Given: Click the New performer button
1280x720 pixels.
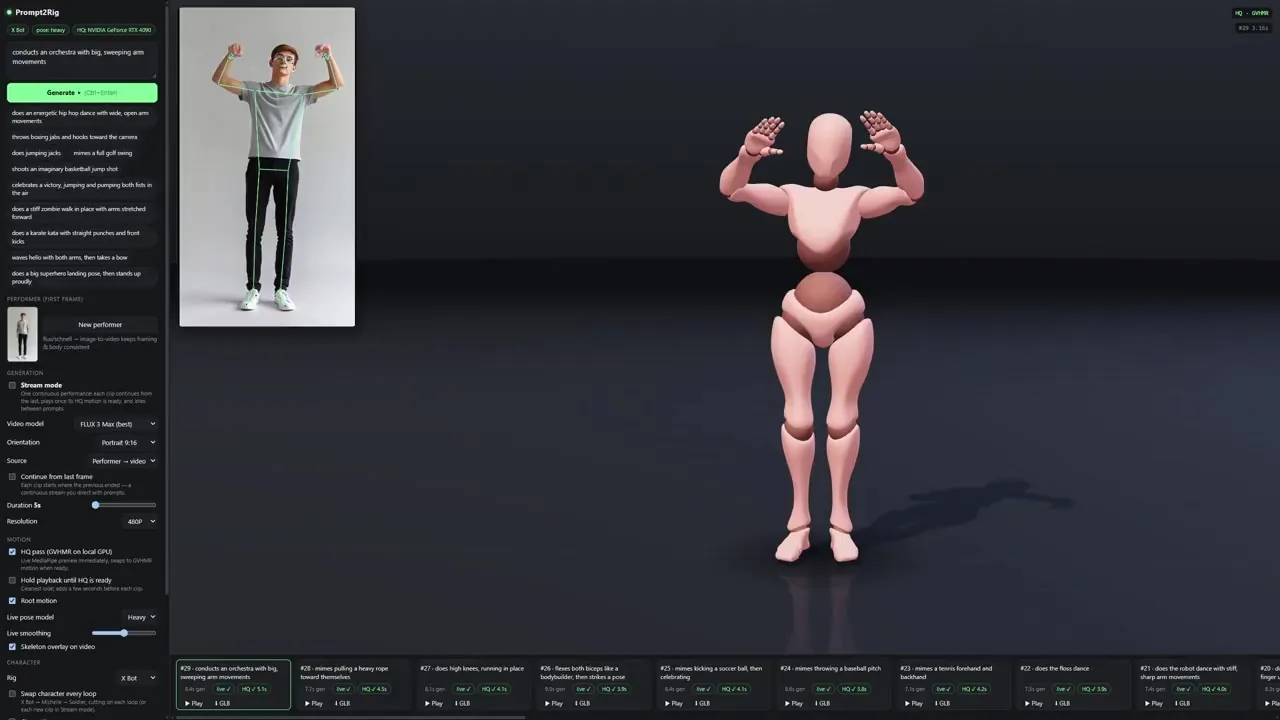Looking at the screenshot, I should 100,325.
